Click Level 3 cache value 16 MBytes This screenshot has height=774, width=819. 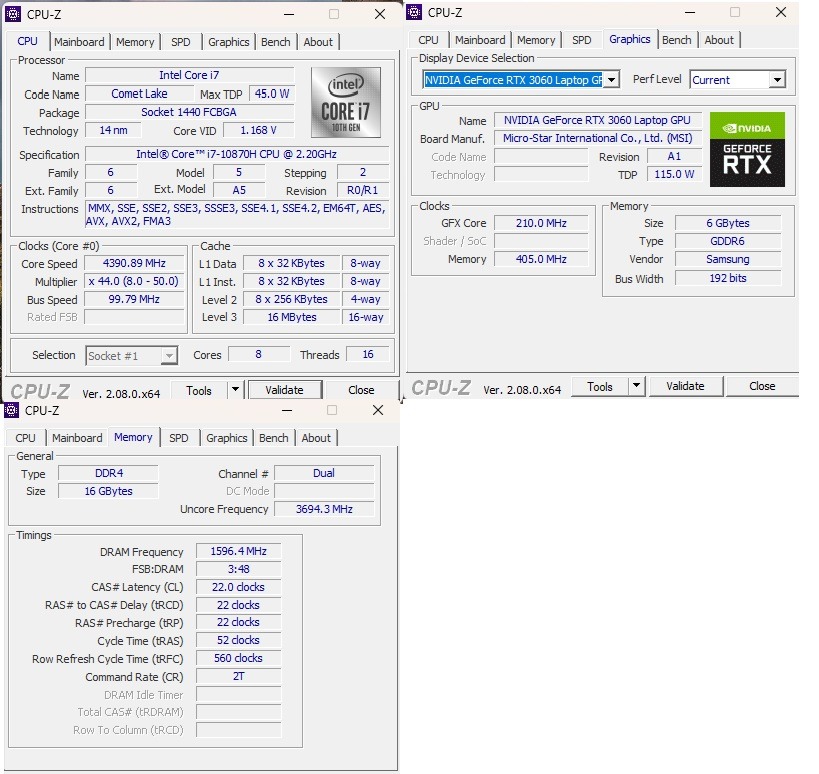pyautogui.click(x=292, y=317)
